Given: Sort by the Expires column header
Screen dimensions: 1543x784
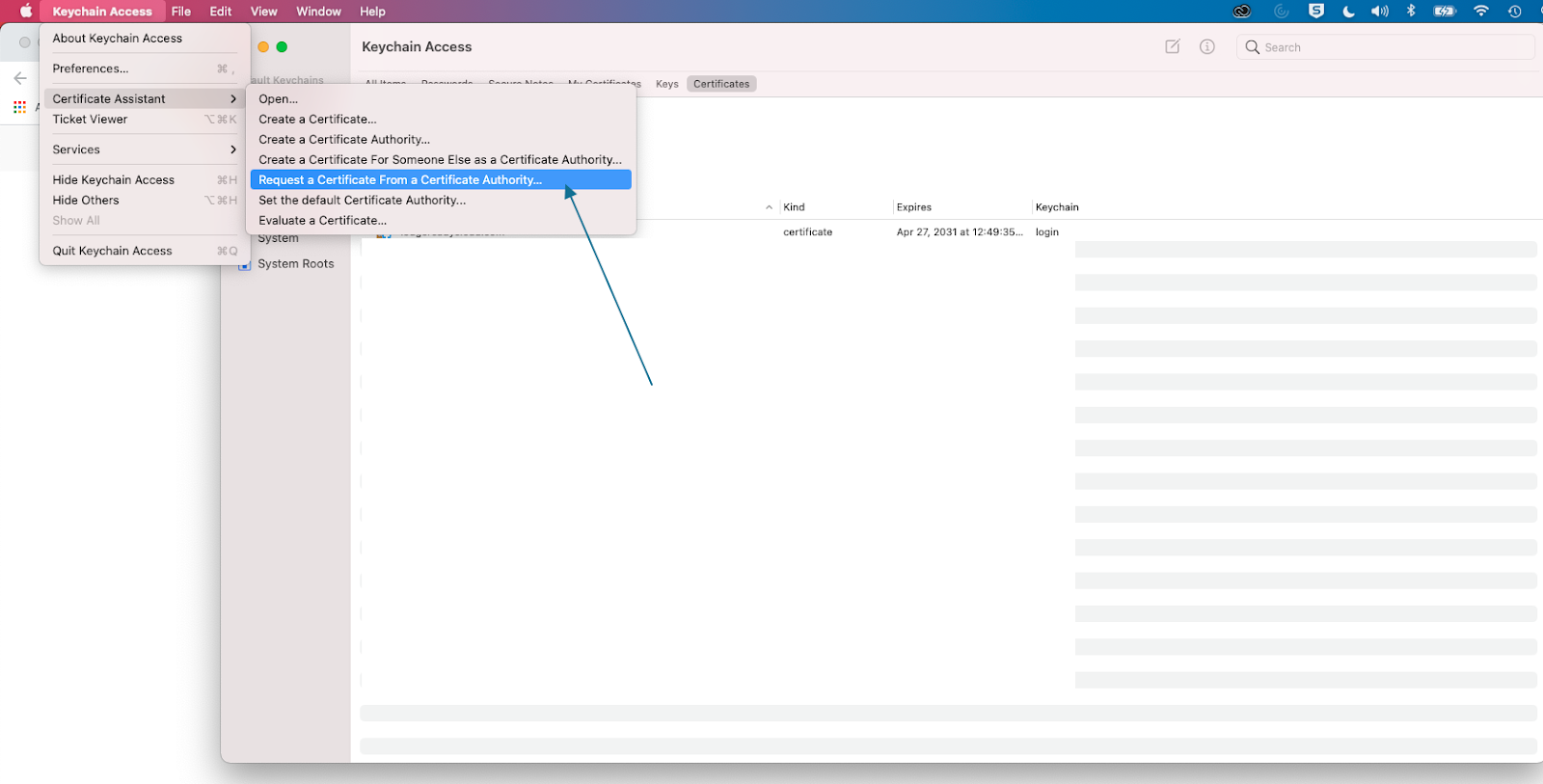Looking at the screenshot, I should [914, 207].
